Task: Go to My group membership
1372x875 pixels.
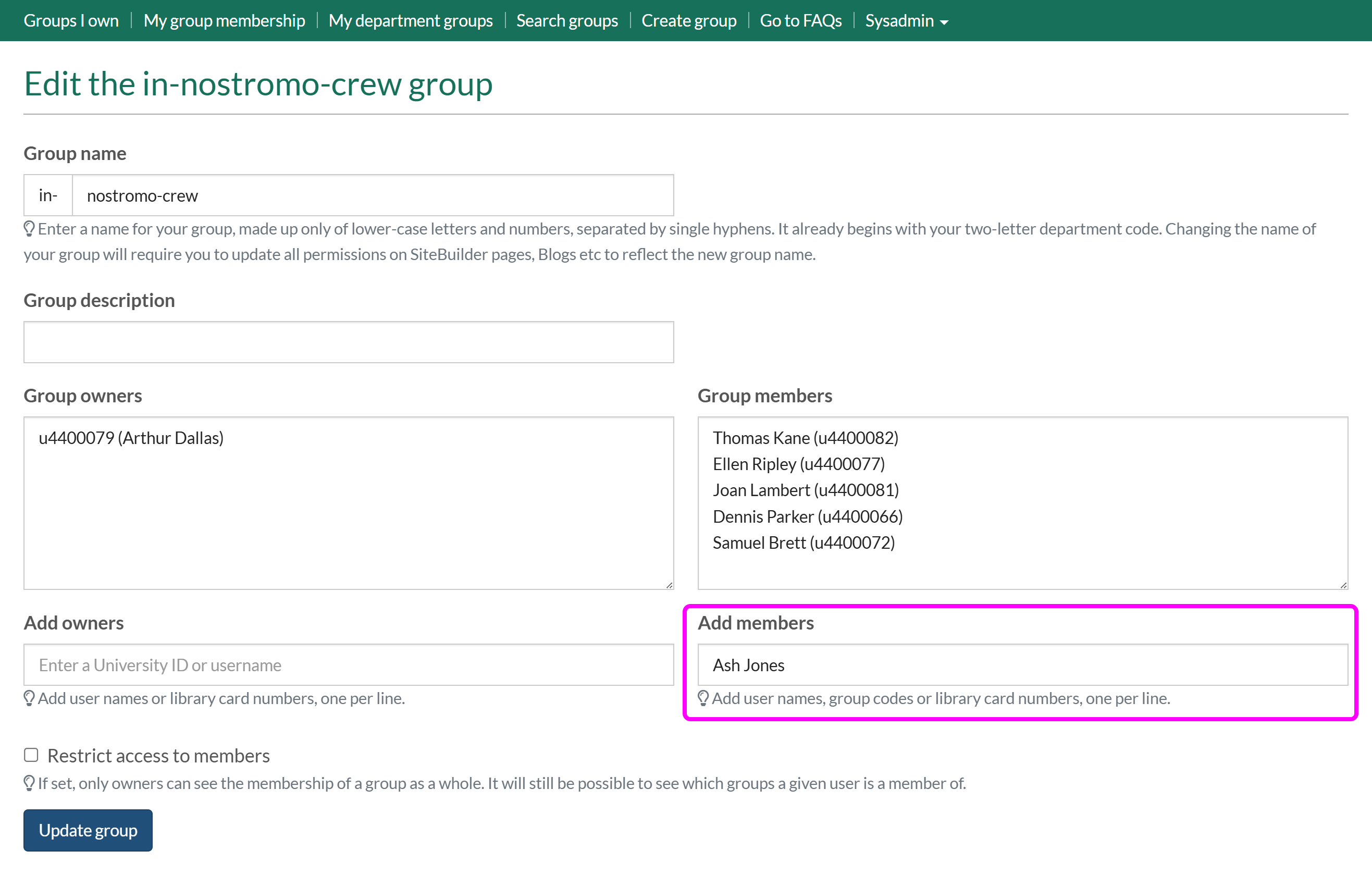Action: pyautogui.click(x=224, y=21)
